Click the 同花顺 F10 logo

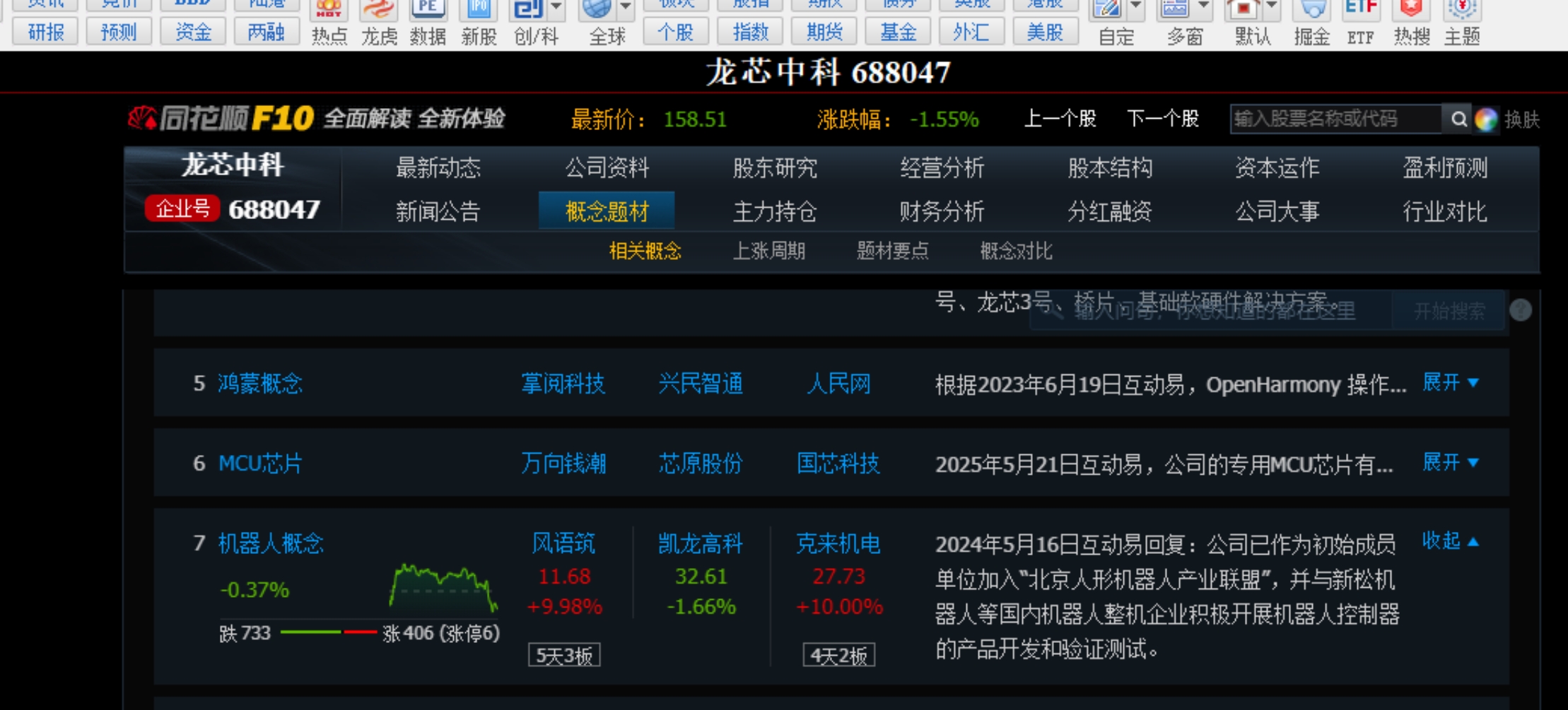(221, 118)
